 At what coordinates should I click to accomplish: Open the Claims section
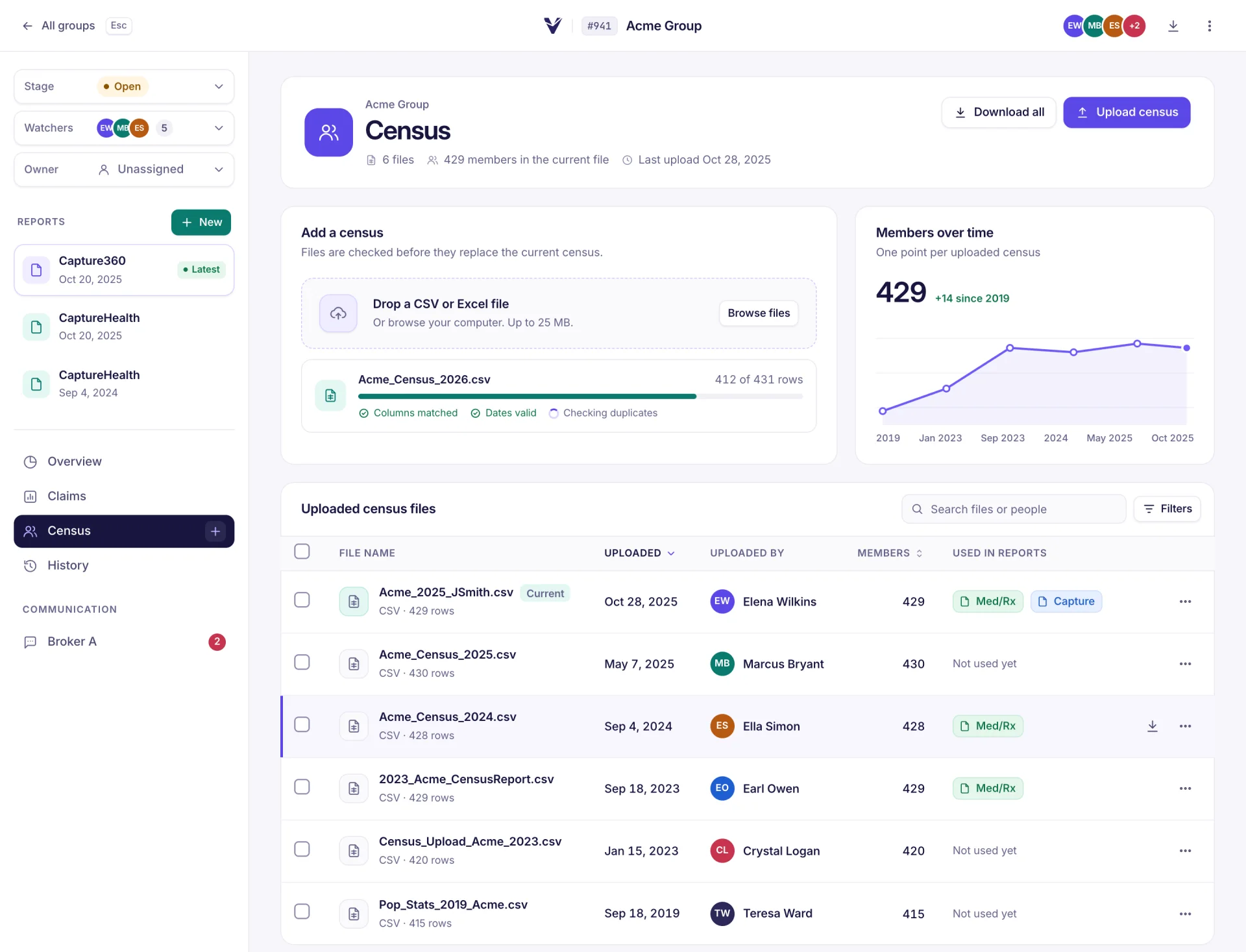tap(124, 496)
